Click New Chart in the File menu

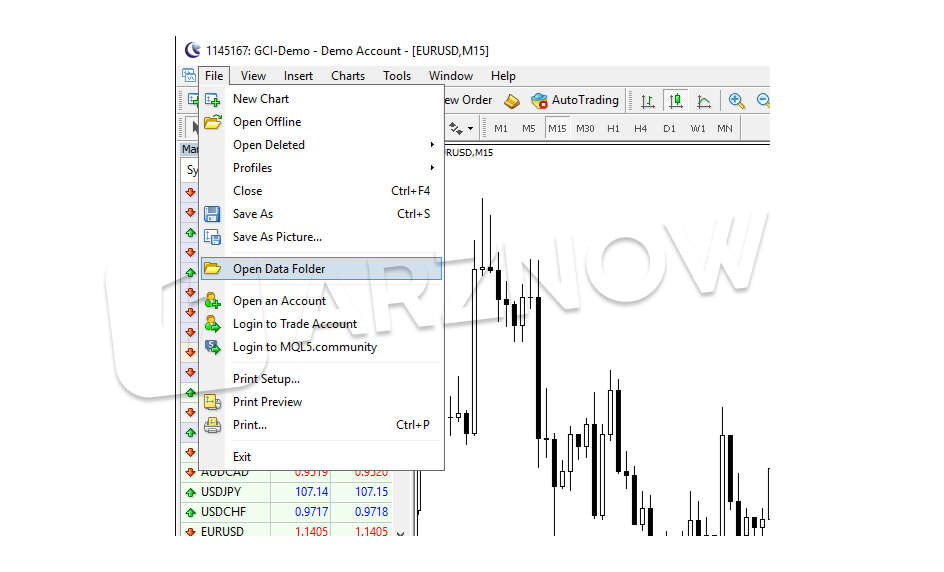click(x=321, y=99)
